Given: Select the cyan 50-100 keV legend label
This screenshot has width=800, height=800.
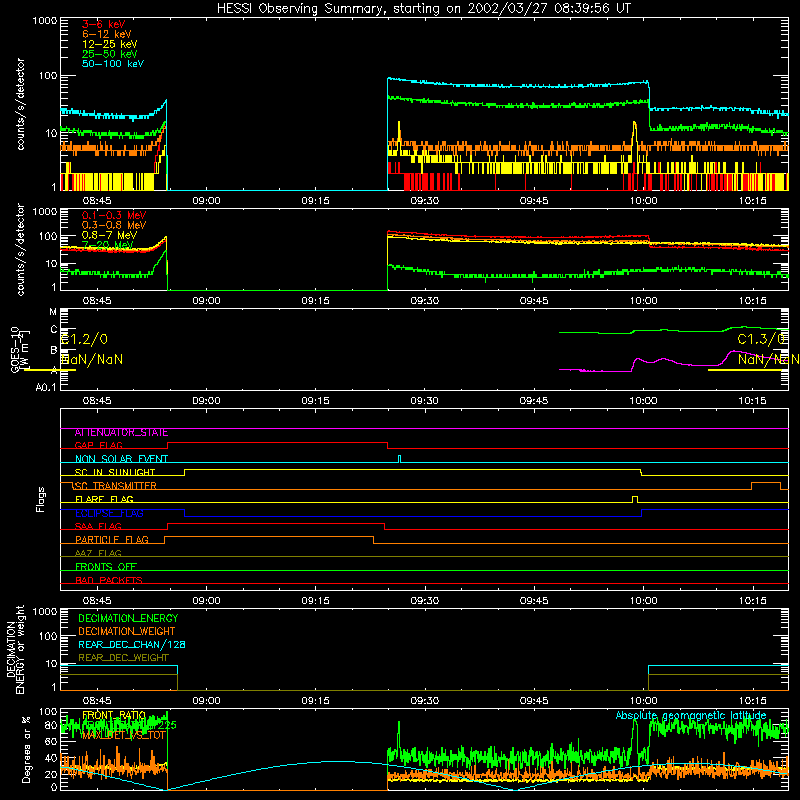Looking at the screenshot, I should tap(113, 64).
